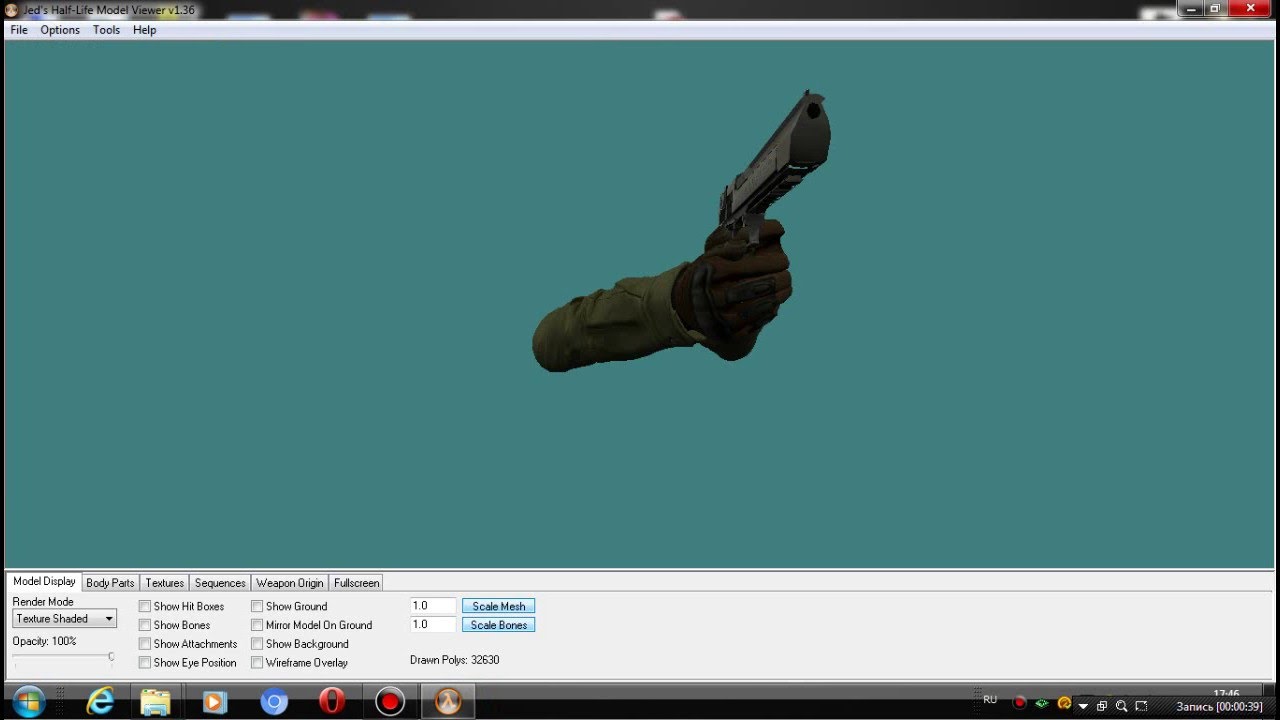The height and width of the screenshot is (720, 1280).
Task: Launch Internet Explorer from taskbar
Action: click(x=100, y=701)
